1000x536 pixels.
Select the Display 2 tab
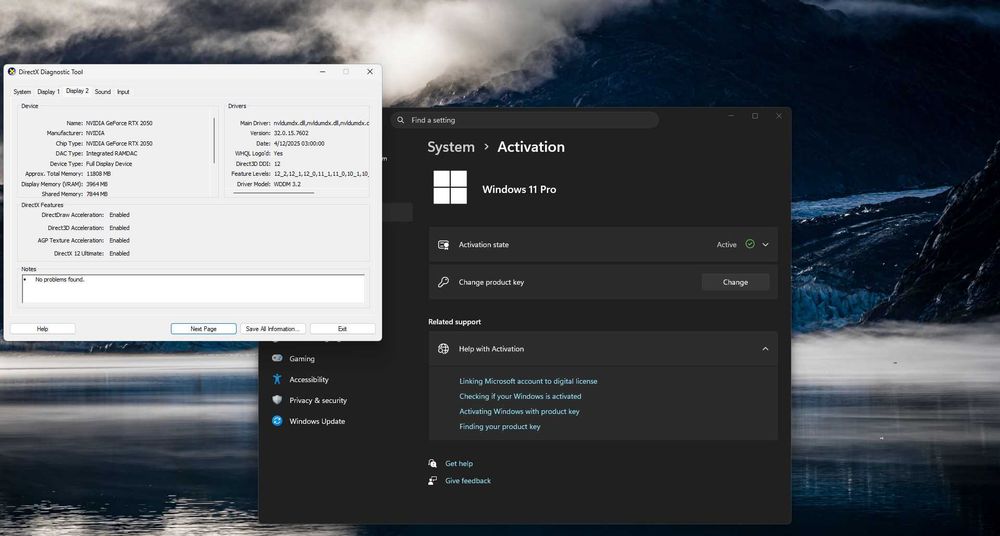tap(77, 91)
